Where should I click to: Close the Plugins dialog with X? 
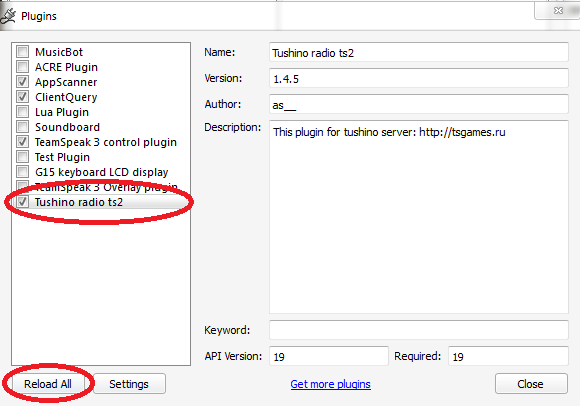click(558, 10)
